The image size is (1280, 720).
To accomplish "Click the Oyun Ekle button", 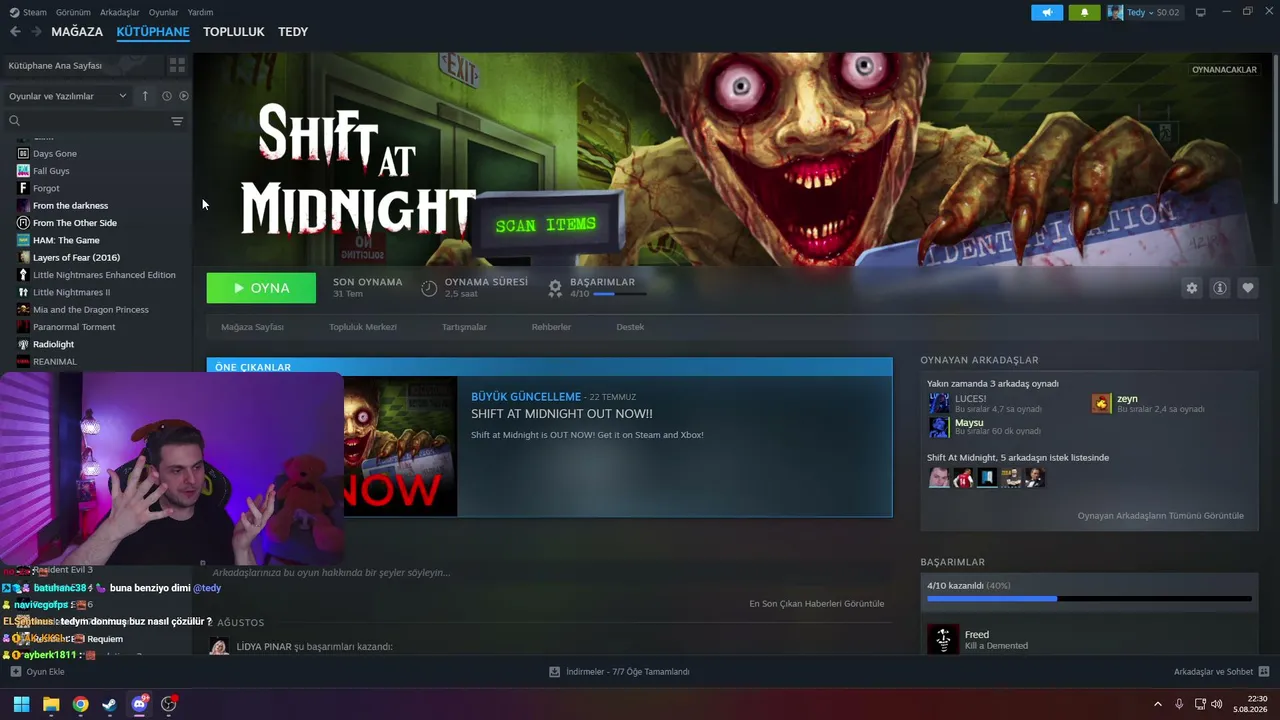I will 37,672.
